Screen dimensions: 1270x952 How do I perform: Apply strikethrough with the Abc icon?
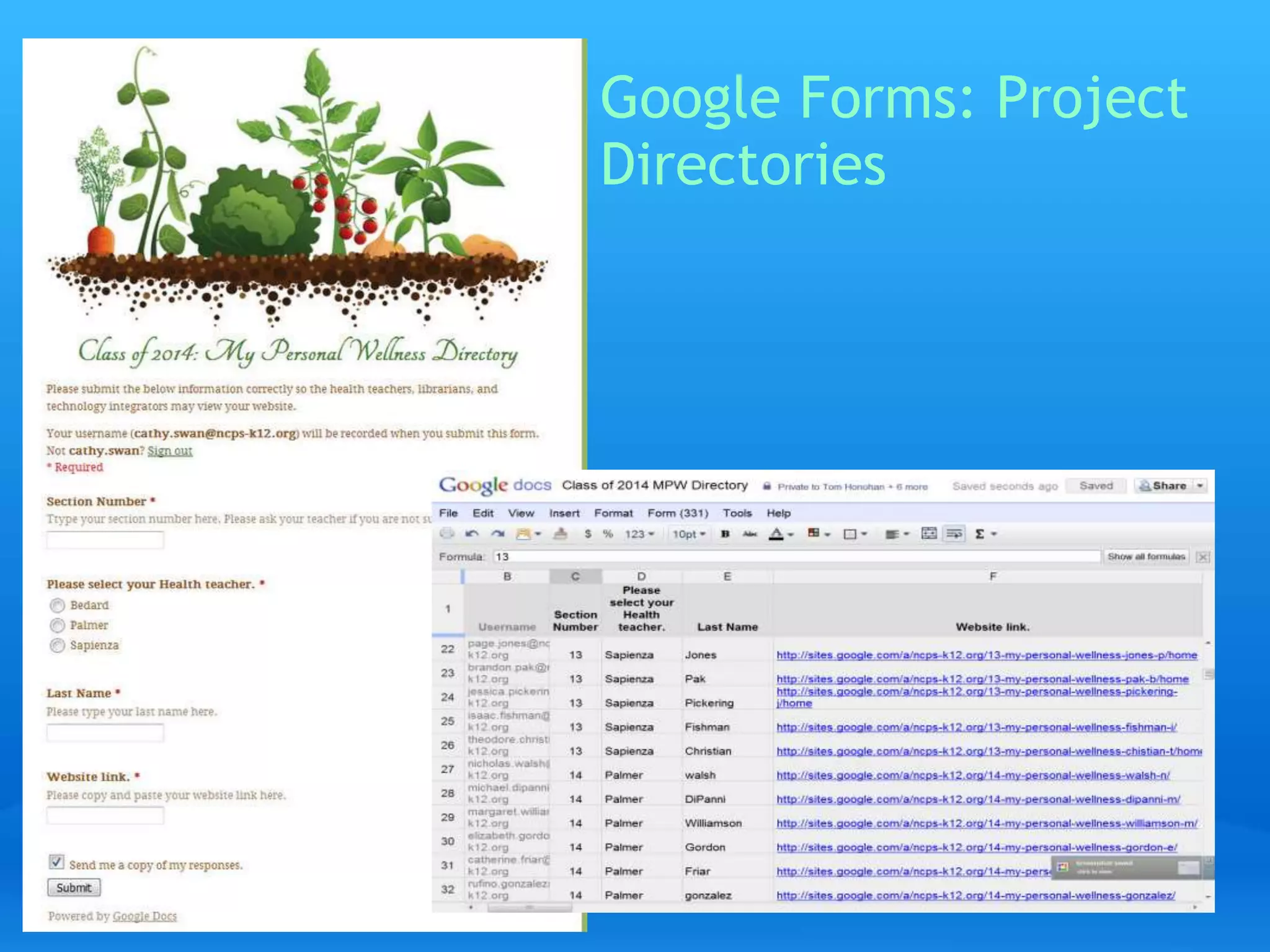(750, 534)
